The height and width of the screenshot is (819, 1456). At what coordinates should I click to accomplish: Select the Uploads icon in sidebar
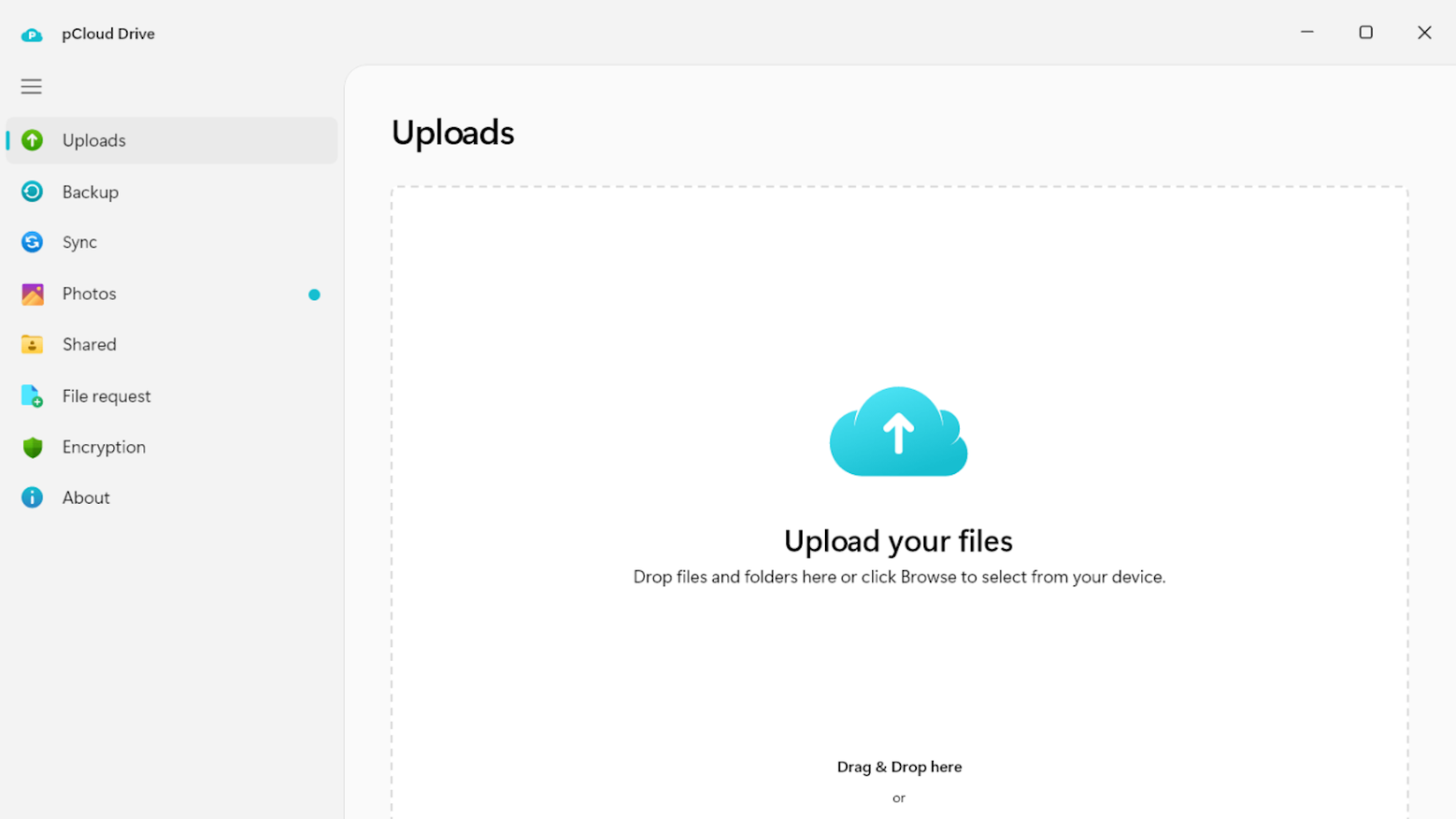[x=32, y=140]
